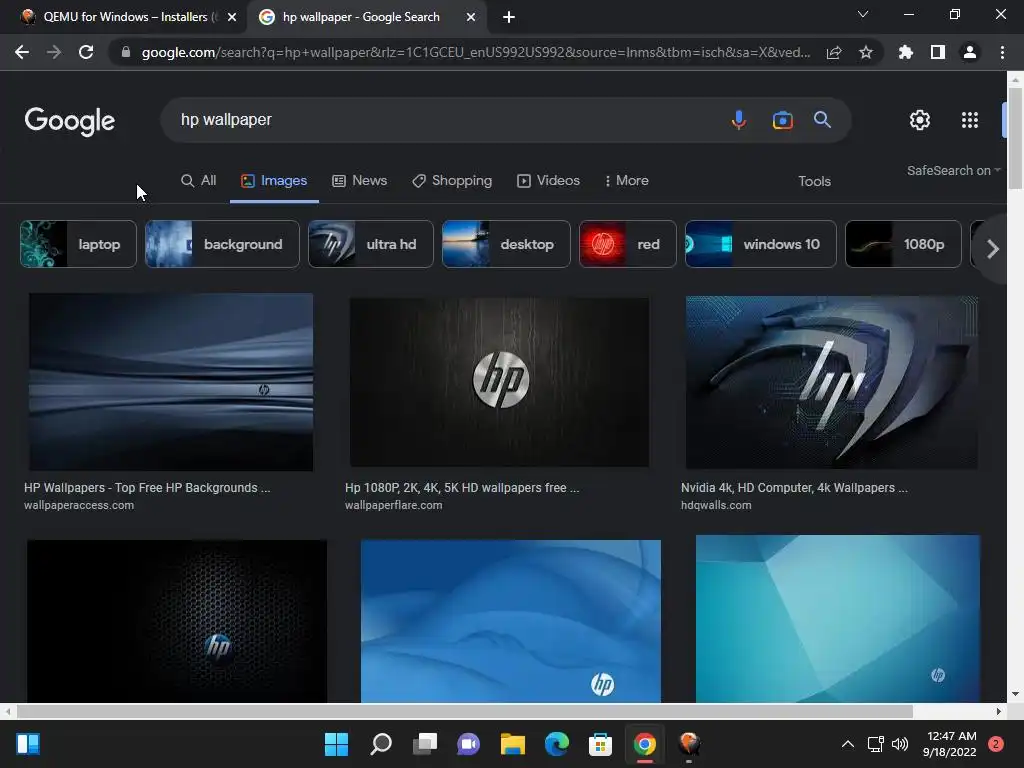Filter results by windows 10 chip
Viewport: 1024px width, 768px height.
[x=761, y=244]
